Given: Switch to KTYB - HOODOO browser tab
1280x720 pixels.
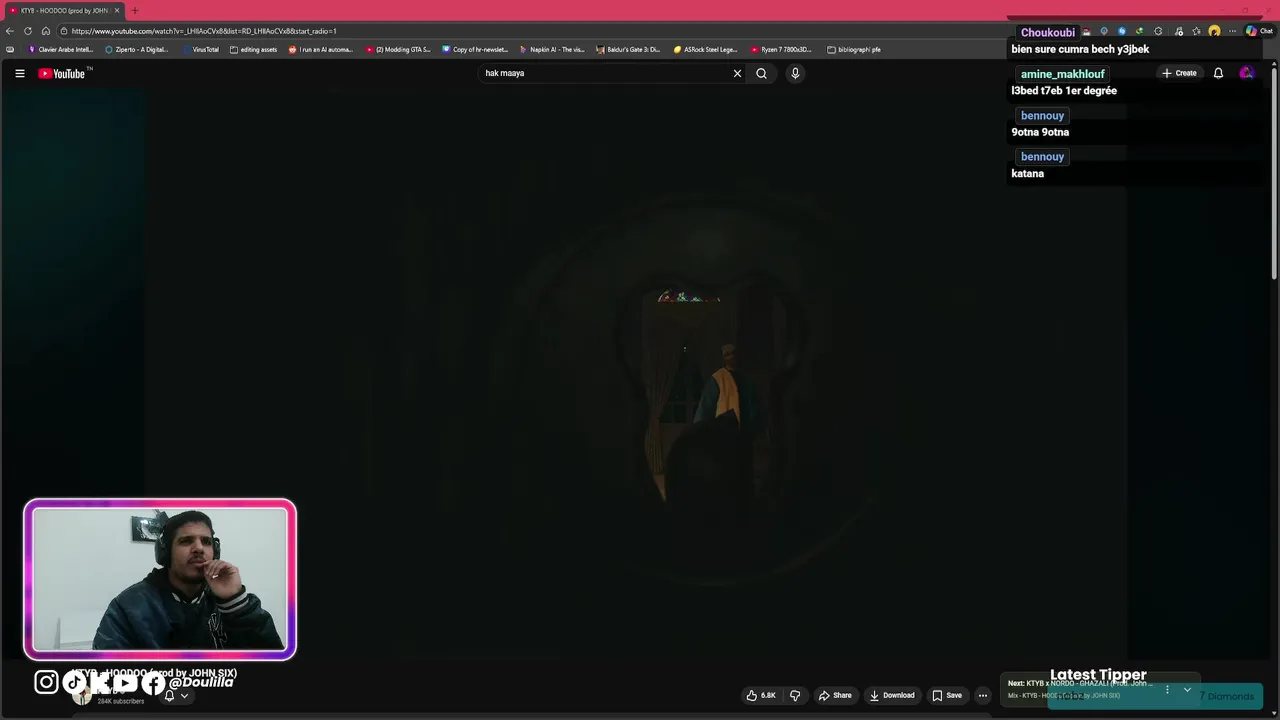Looking at the screenshot, I should pos(64,10).
